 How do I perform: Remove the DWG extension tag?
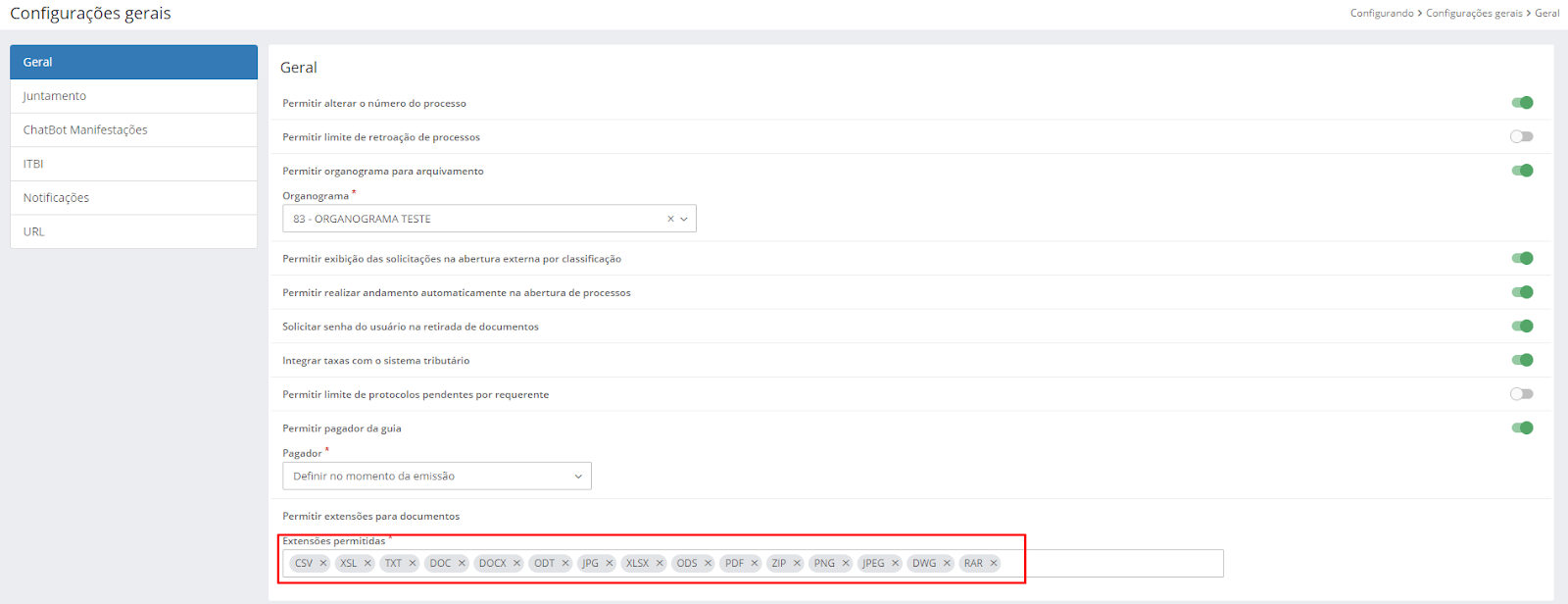coord(947,564)
